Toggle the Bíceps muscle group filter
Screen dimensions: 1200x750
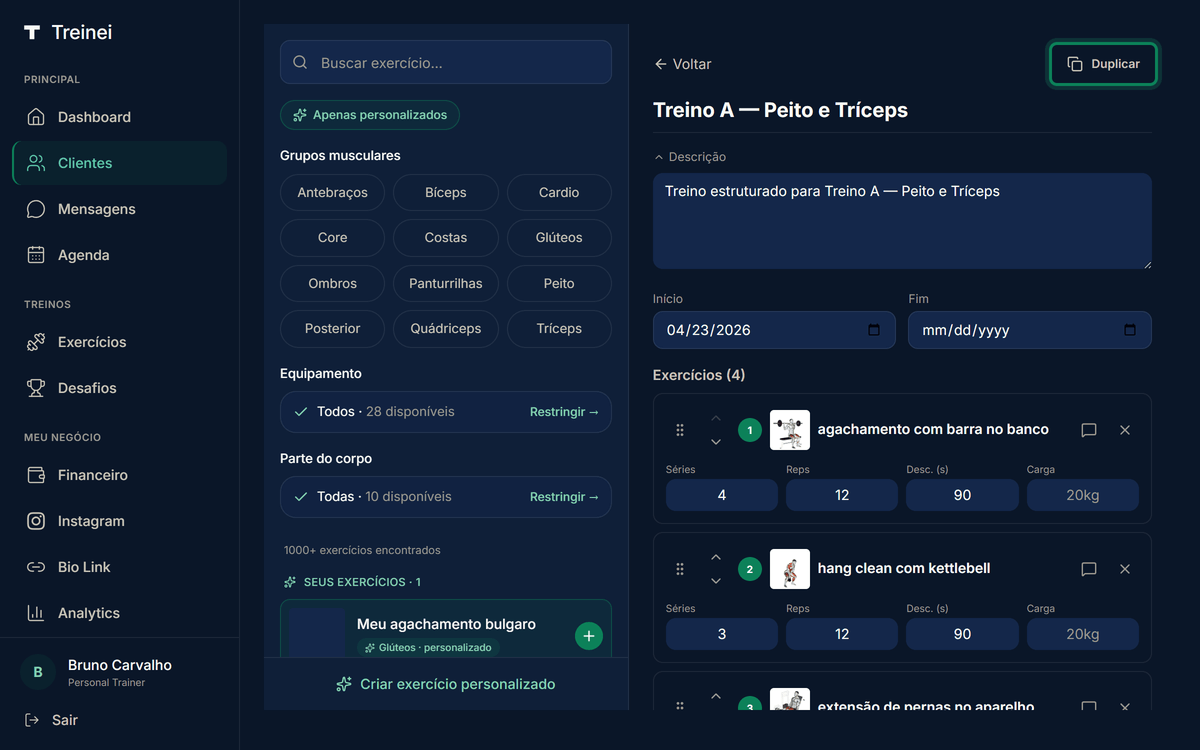tap(446, 192)
